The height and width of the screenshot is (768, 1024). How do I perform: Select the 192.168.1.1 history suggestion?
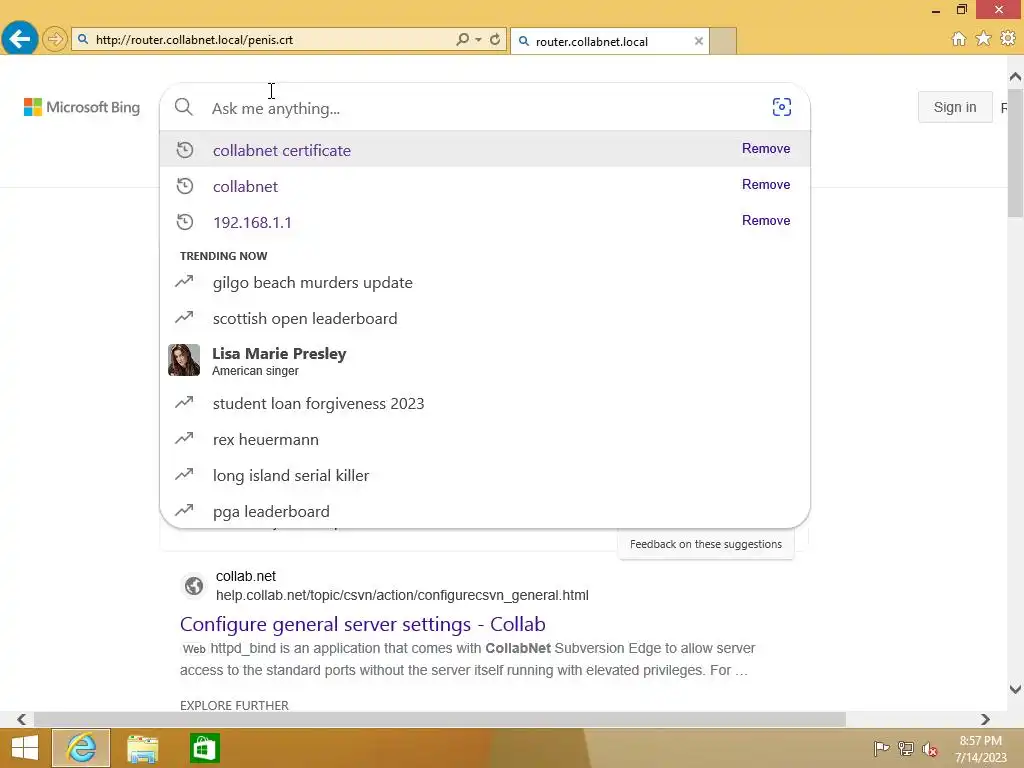click(485, 222)
